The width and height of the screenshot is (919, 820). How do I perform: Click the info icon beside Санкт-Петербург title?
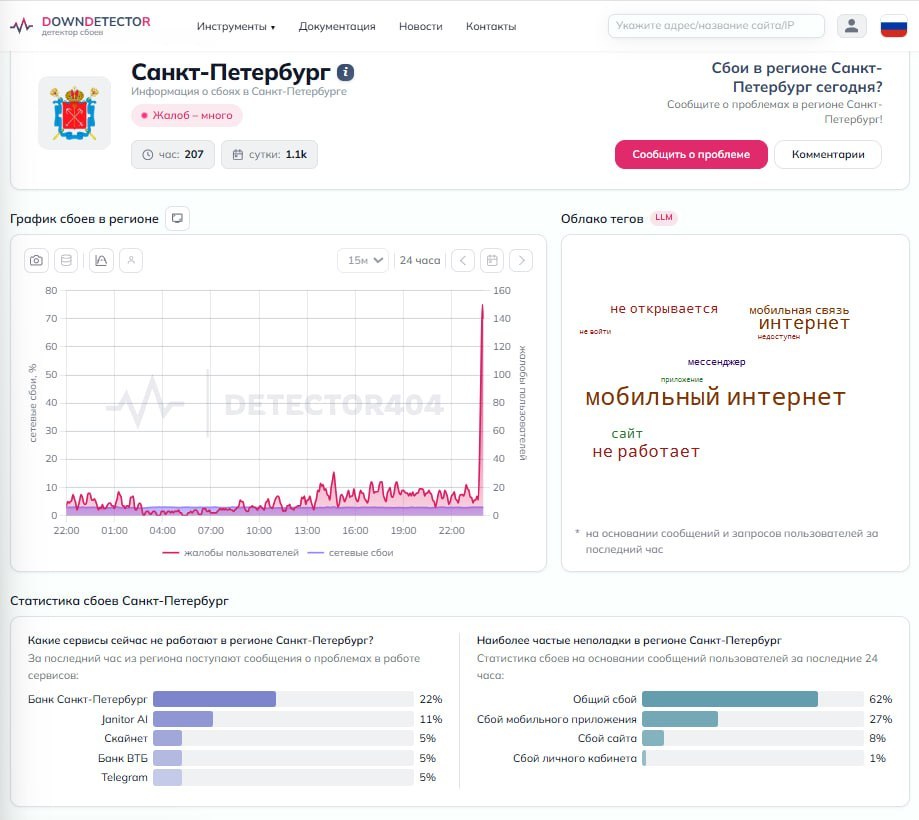coord(345,72)
